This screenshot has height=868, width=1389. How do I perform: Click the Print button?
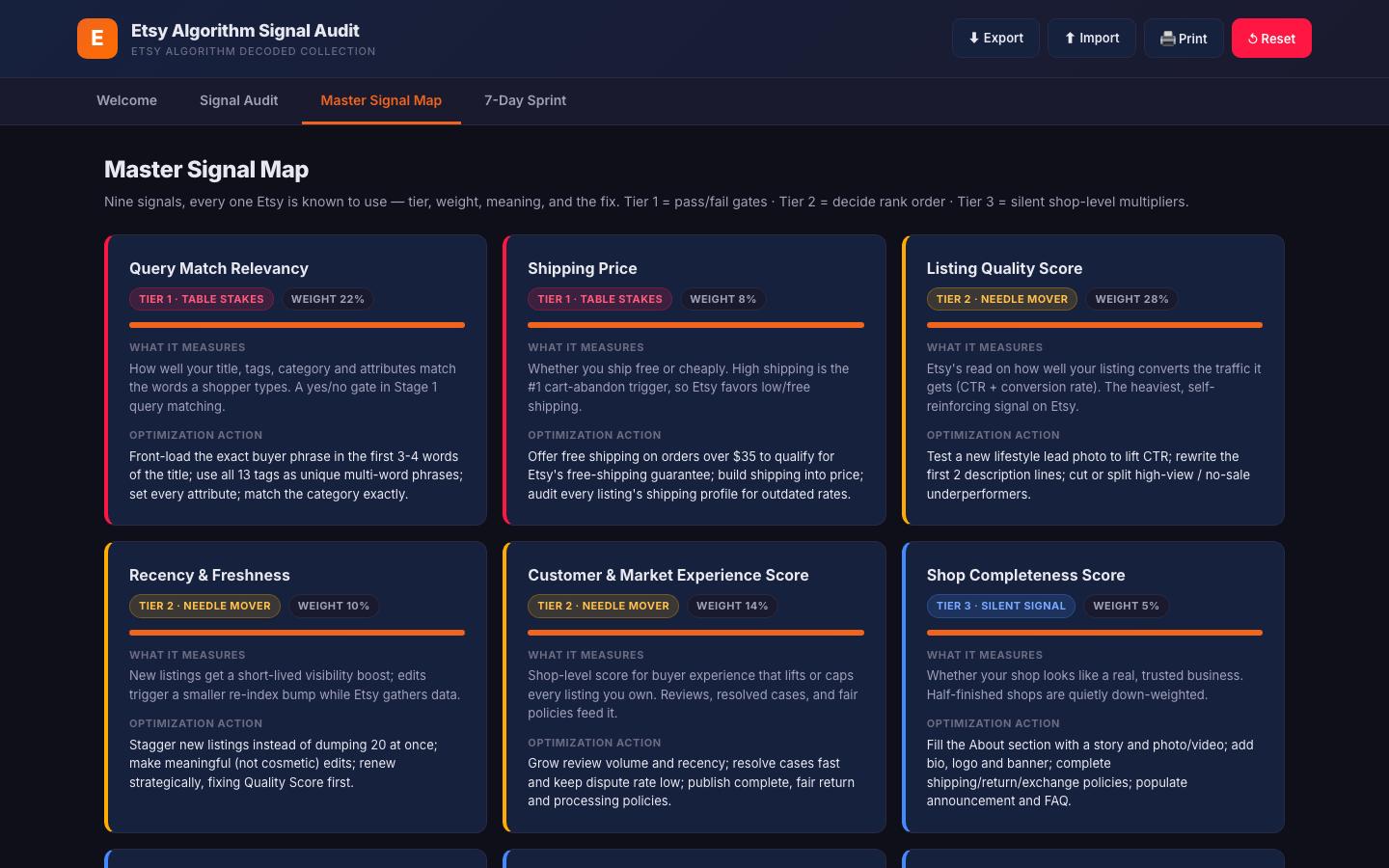tap(1184, 39)
